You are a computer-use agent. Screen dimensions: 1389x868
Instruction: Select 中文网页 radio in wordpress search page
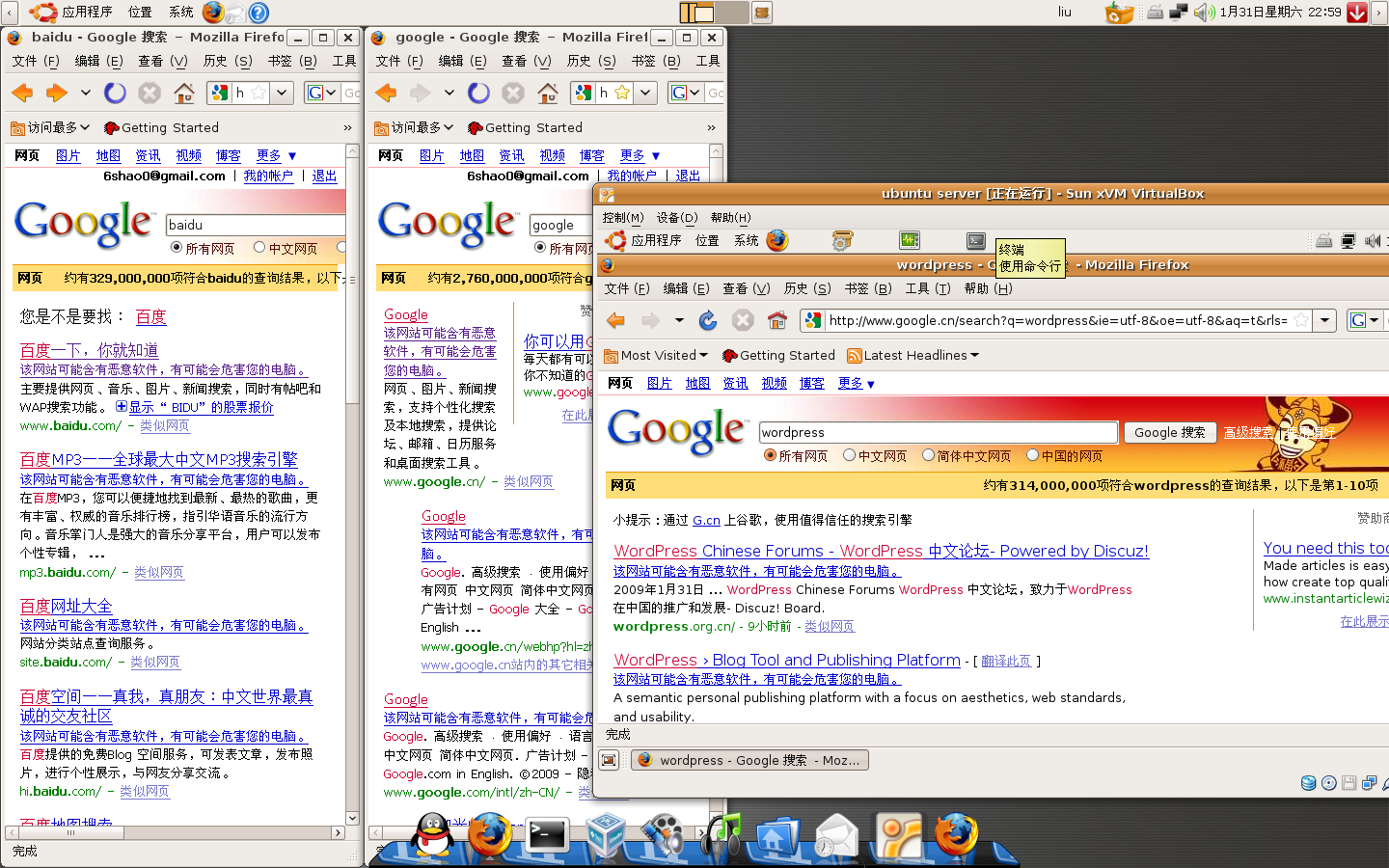850,455
